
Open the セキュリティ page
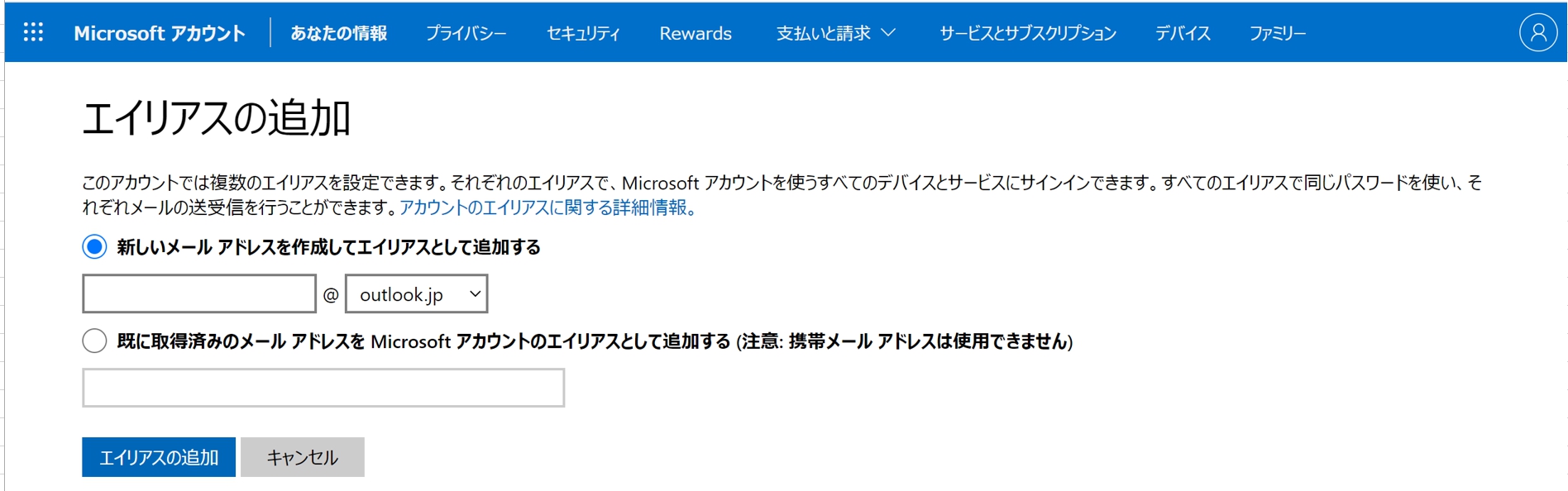point(583,33)
